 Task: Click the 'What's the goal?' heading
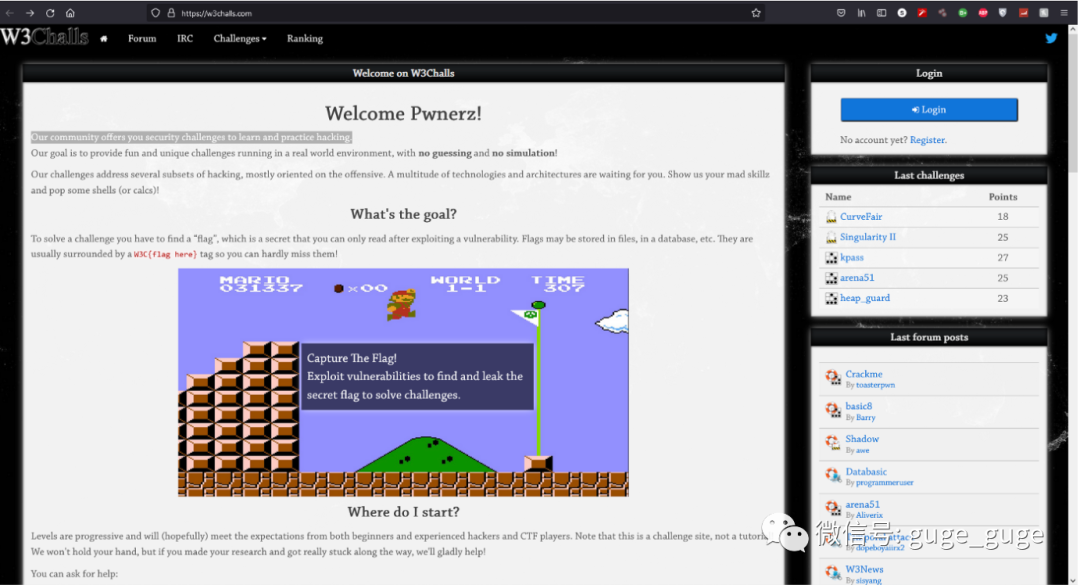(x=403, y=214)
